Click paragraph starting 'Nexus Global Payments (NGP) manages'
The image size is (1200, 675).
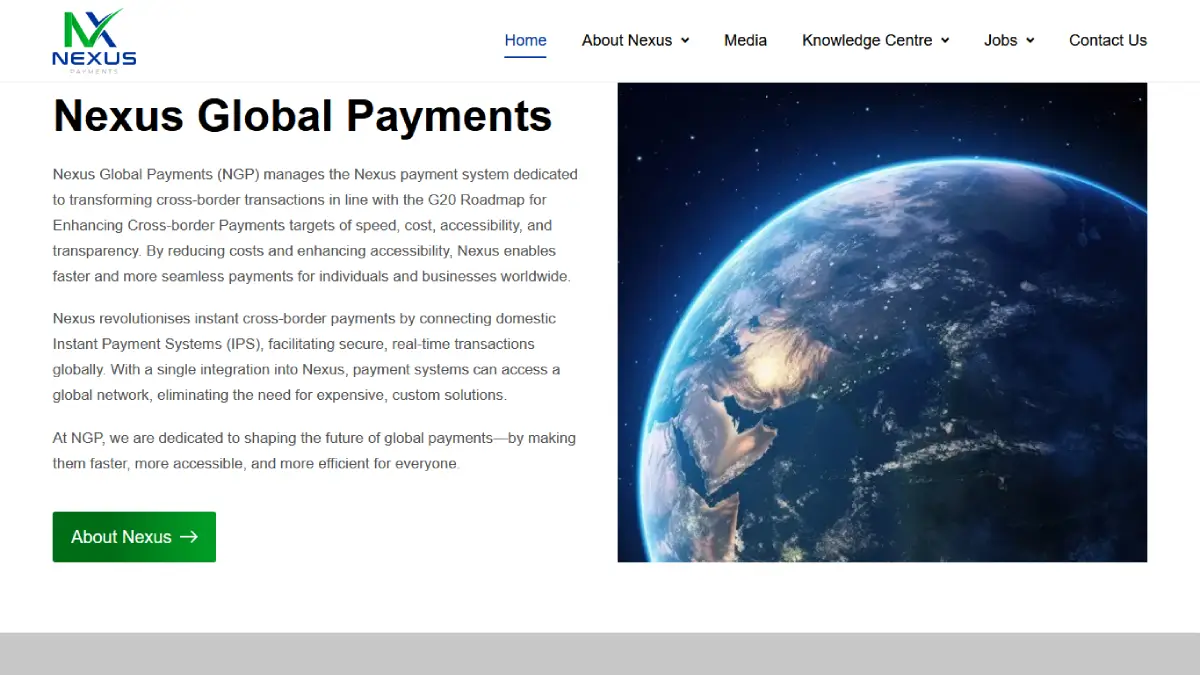click(x=316, y=225)
